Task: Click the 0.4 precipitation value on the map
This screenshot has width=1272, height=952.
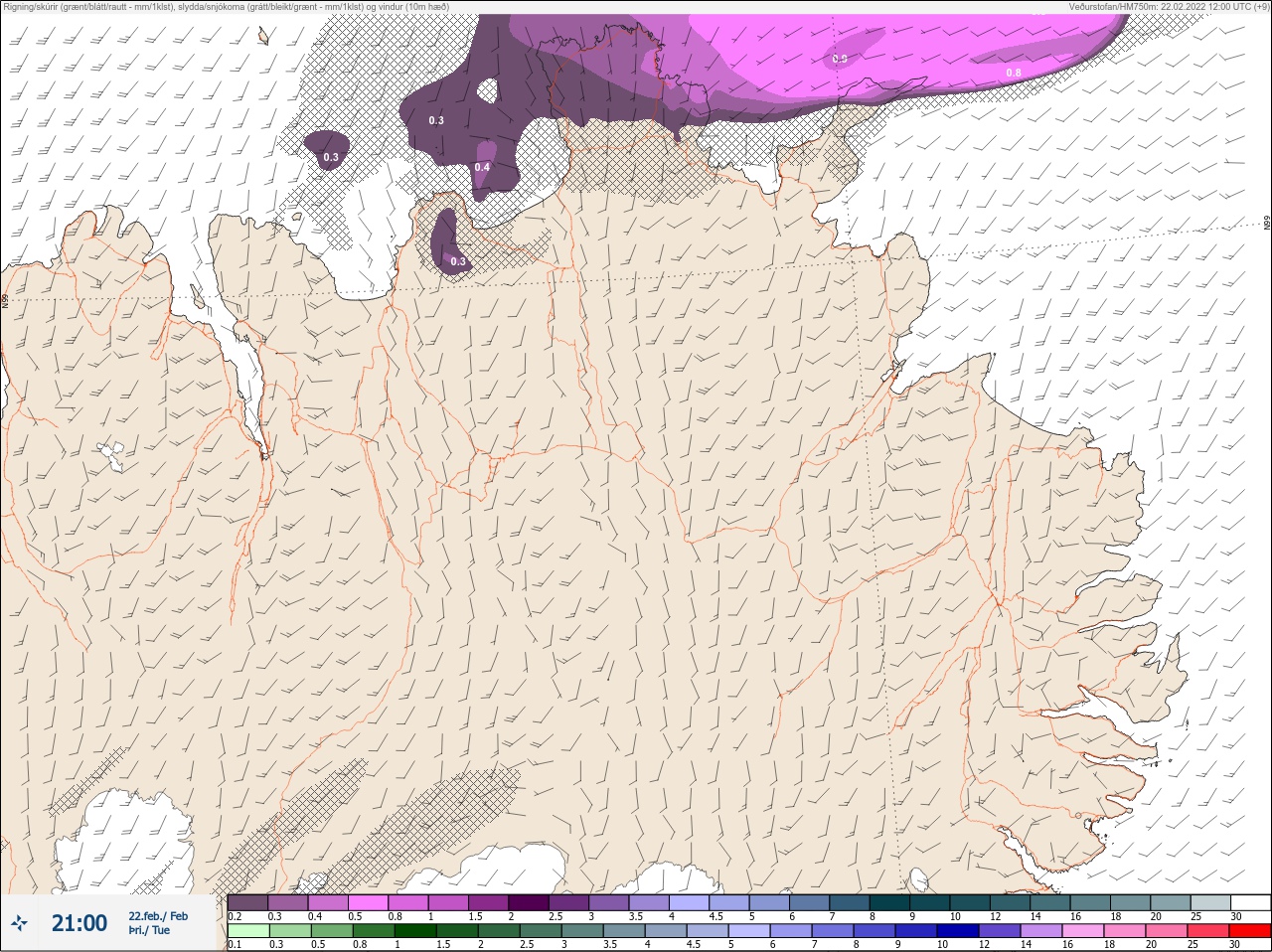Action: (x=482, y=167)
